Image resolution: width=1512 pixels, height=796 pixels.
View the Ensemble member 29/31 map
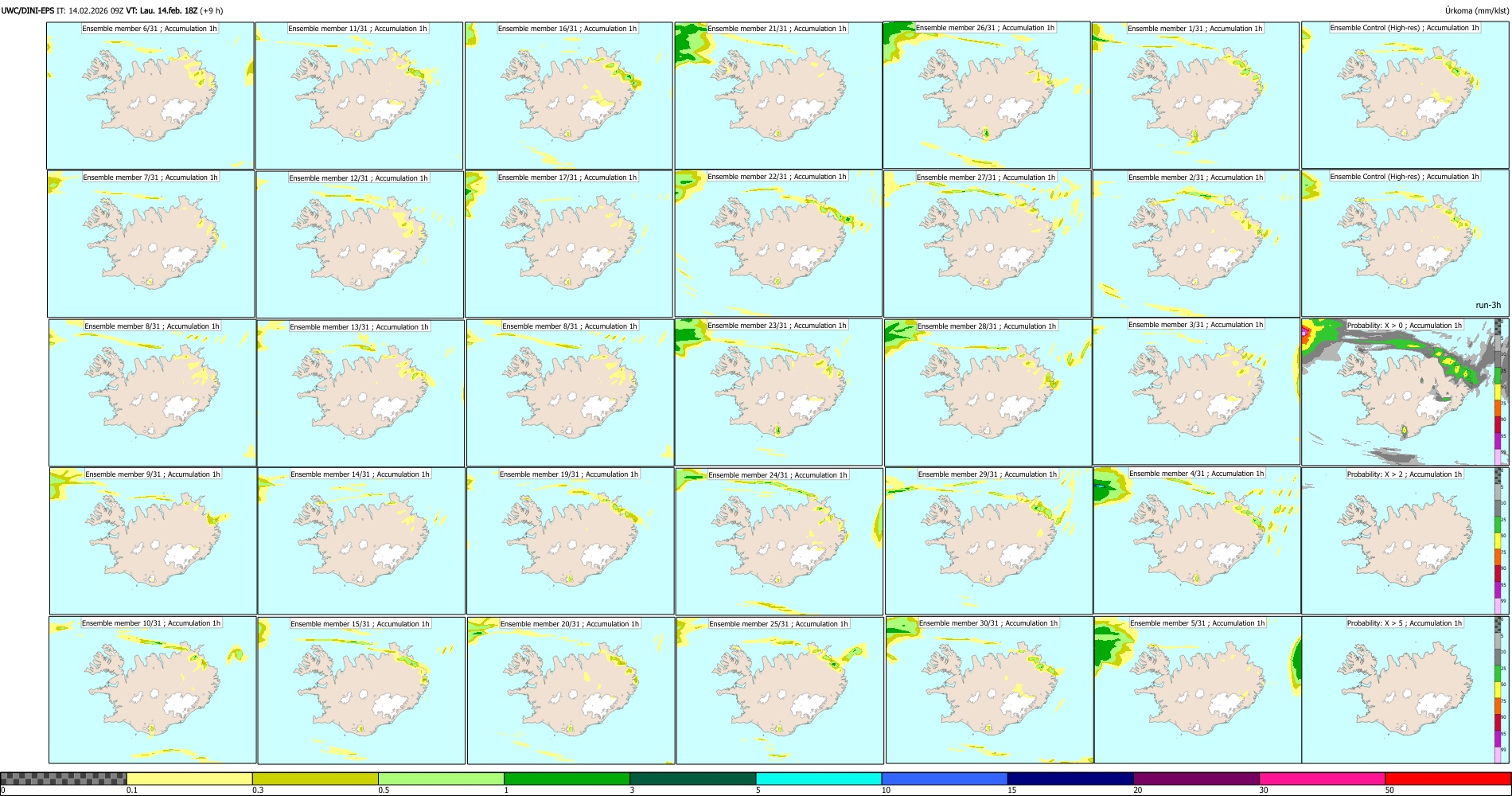point(988,540)
